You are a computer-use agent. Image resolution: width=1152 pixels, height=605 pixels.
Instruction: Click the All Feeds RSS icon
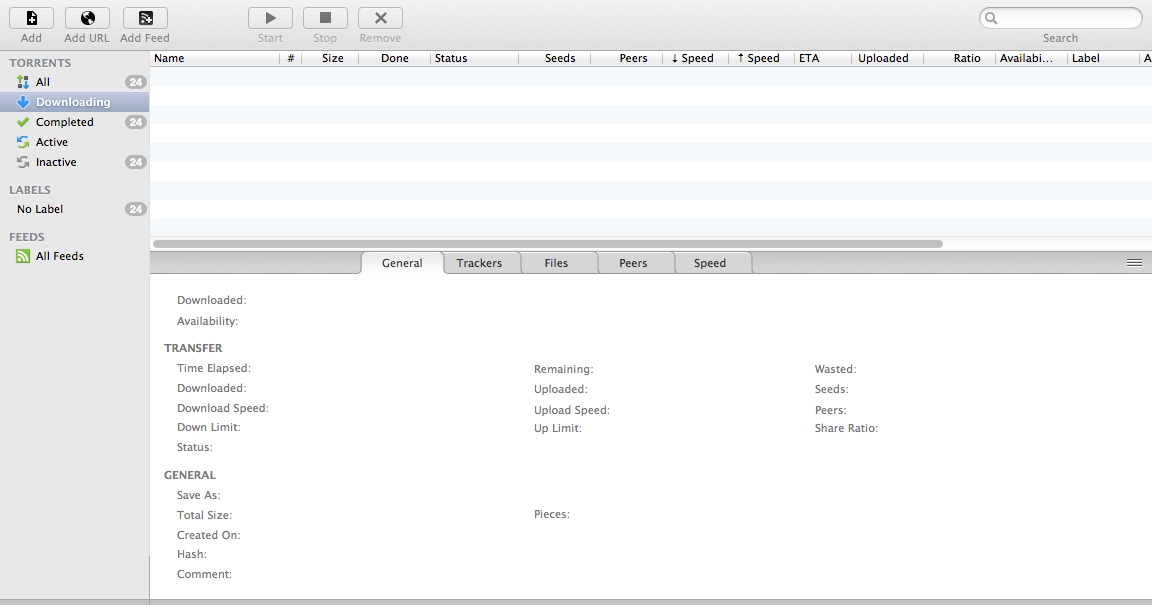[x=23, y=256]
